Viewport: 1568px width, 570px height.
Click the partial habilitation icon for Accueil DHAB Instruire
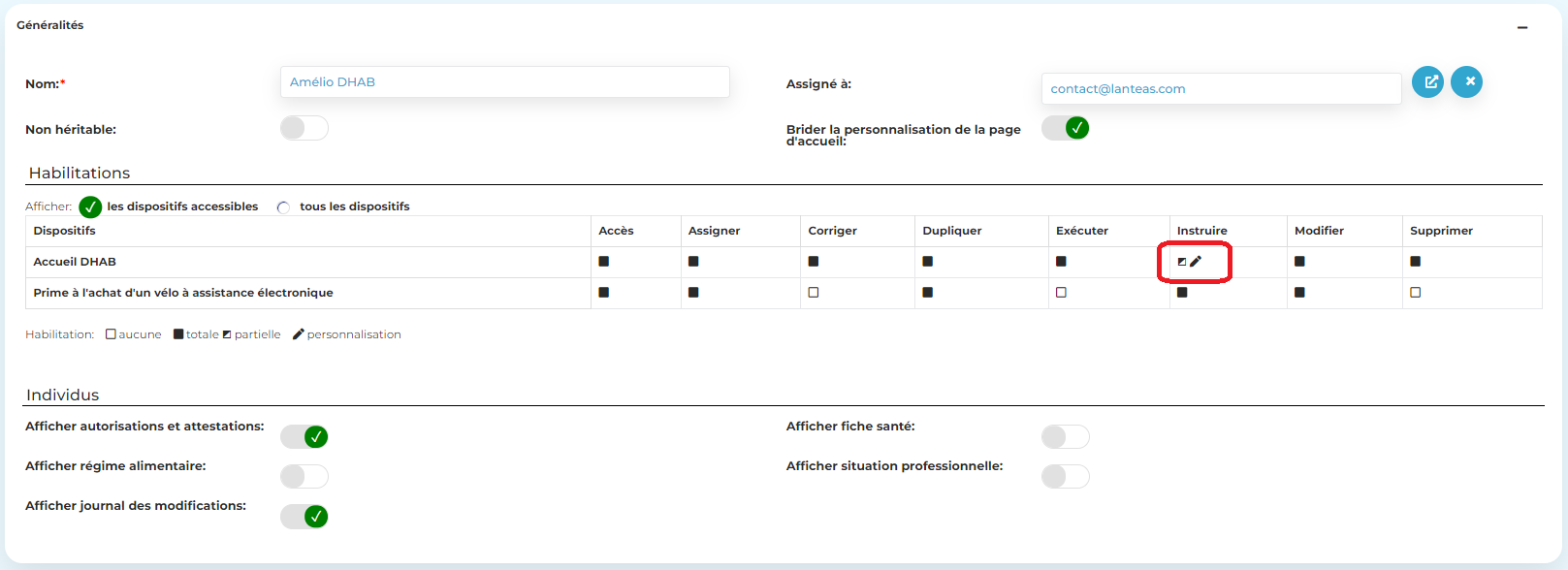(x=1181, y=262)
